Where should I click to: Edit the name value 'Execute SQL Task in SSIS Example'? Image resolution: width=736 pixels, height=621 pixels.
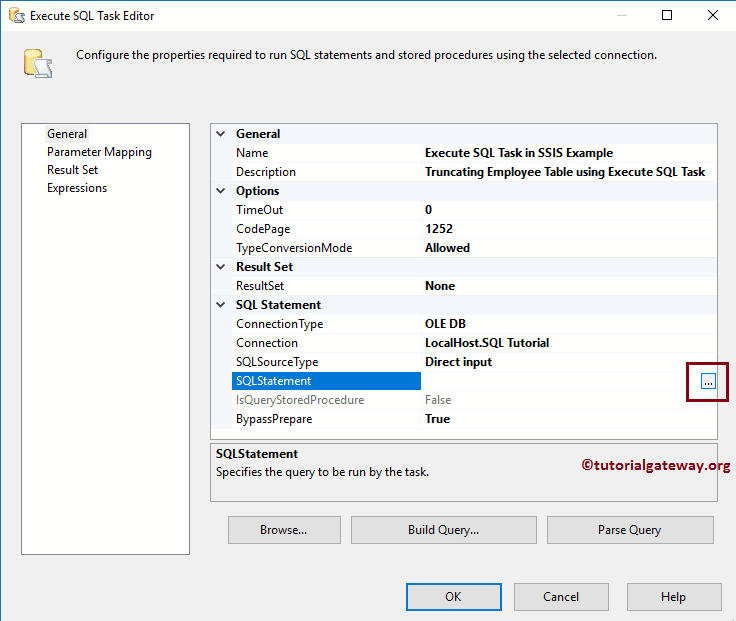(569, 153)
